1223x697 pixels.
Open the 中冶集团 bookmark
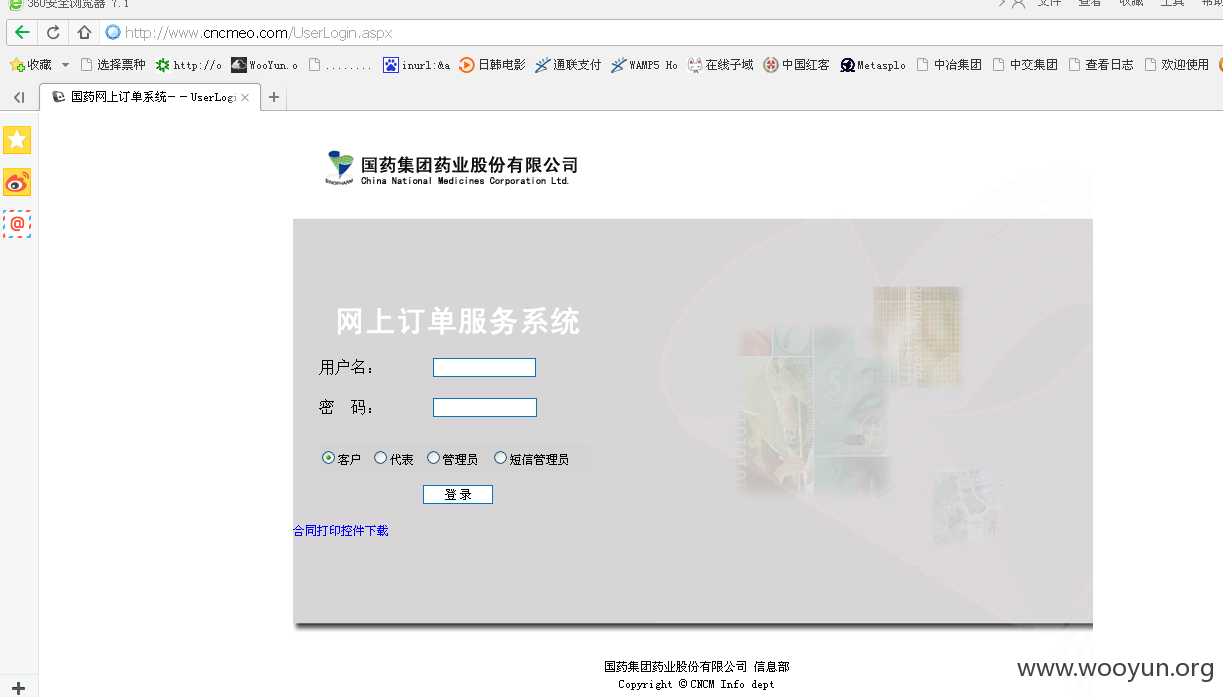[949, 65]
